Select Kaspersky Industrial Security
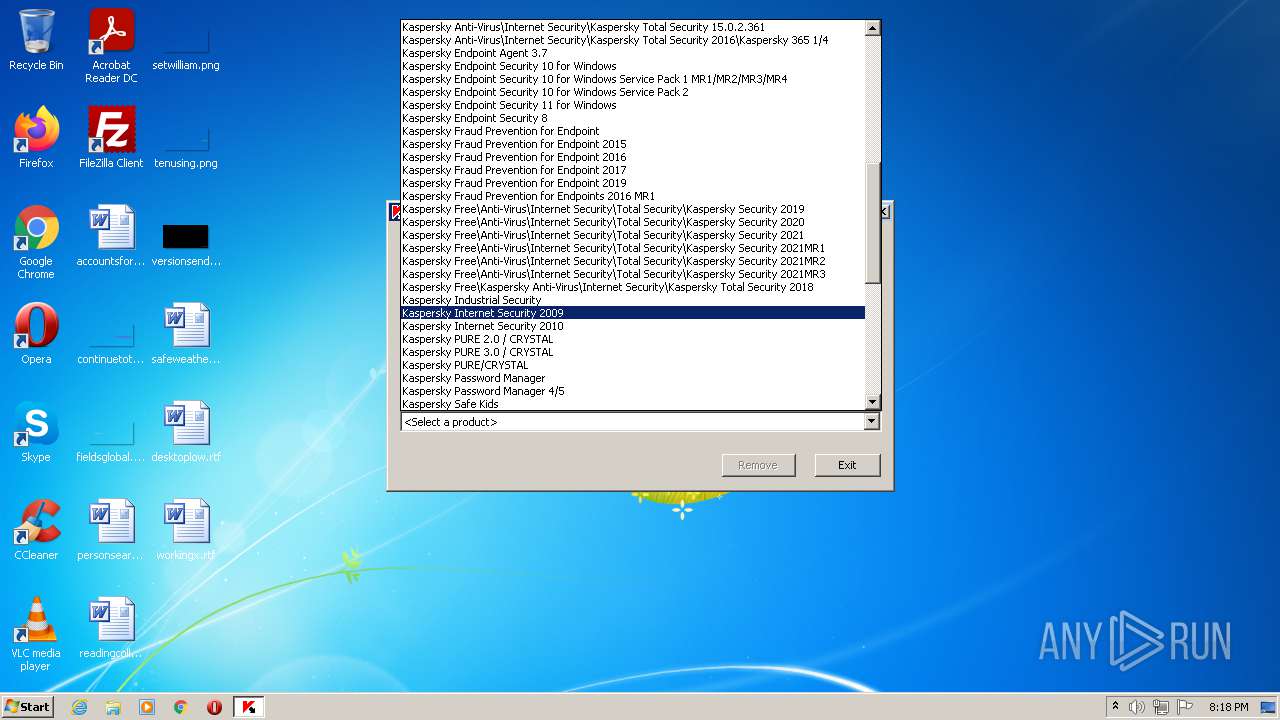 point(632,300)
